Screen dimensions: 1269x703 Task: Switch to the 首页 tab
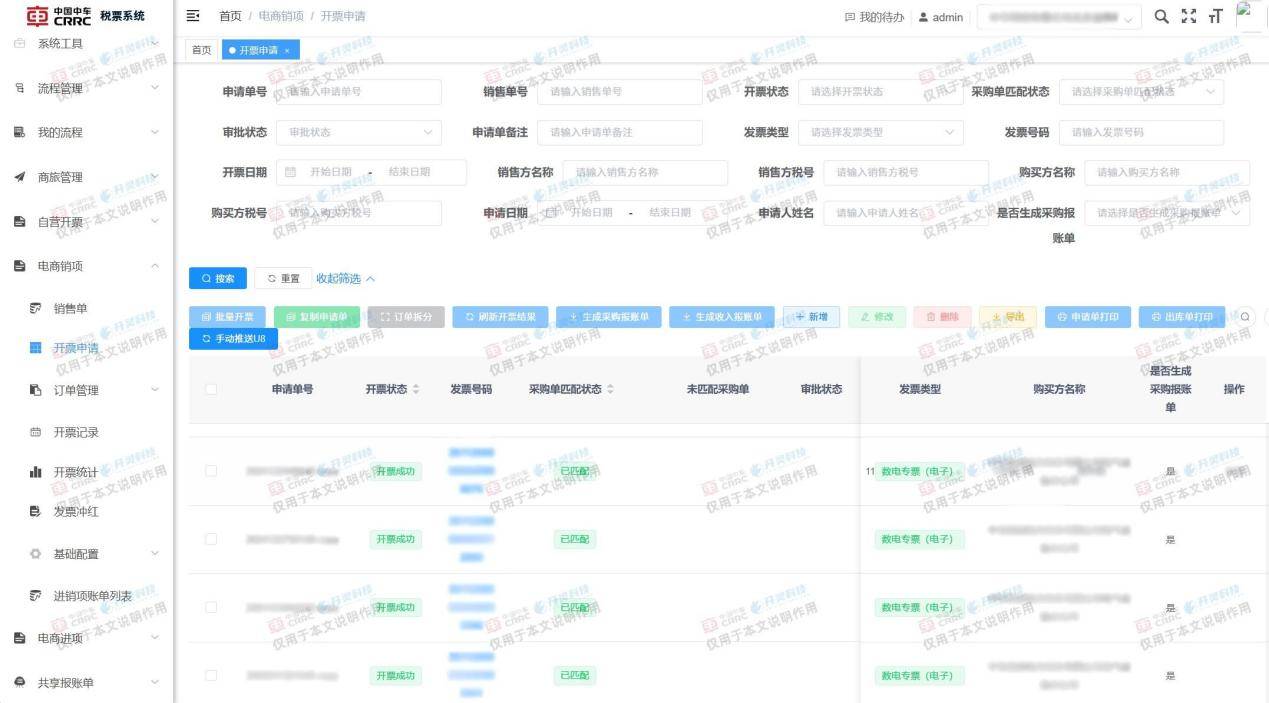pyautogui.click(x=201, y=51)
